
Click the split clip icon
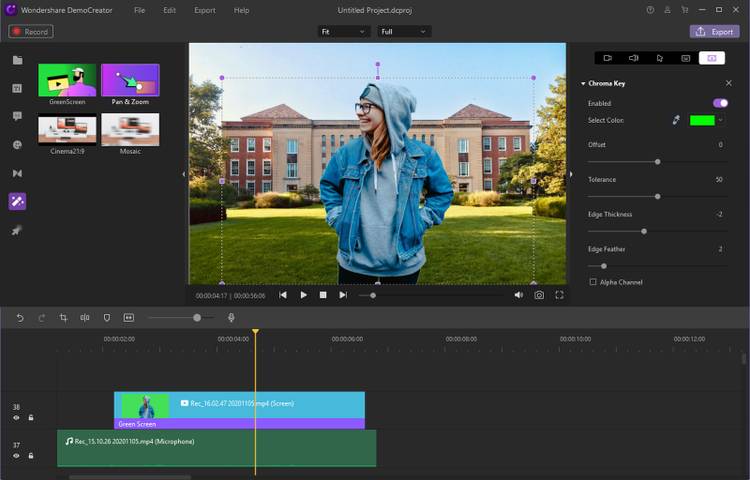85,317
